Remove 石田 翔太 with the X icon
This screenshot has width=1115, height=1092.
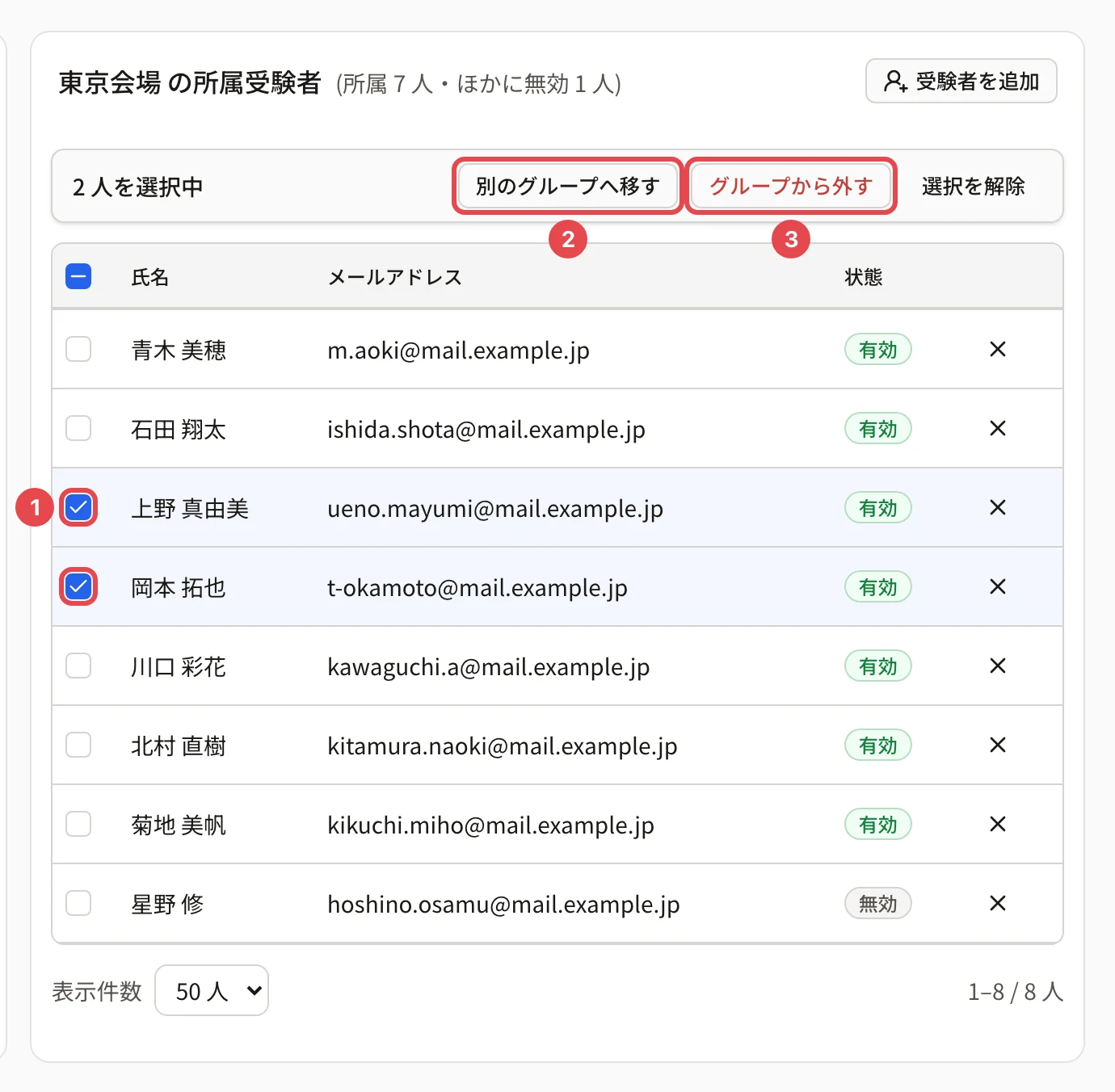click(998, 428)
